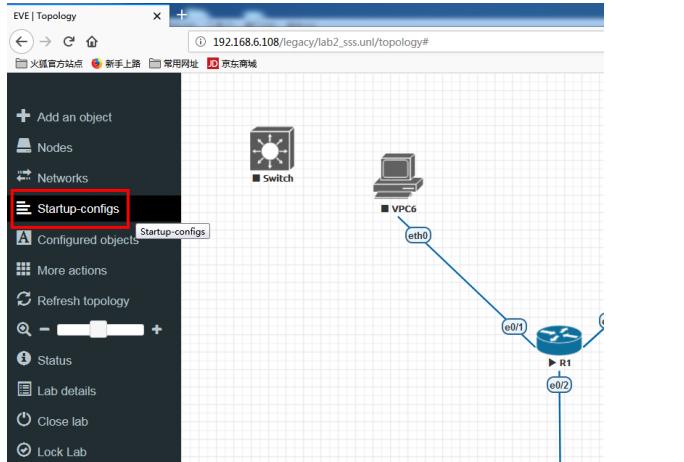Viewport: 684px width, 462px height.
Task: Click the Status info icon
Action: 24,359
